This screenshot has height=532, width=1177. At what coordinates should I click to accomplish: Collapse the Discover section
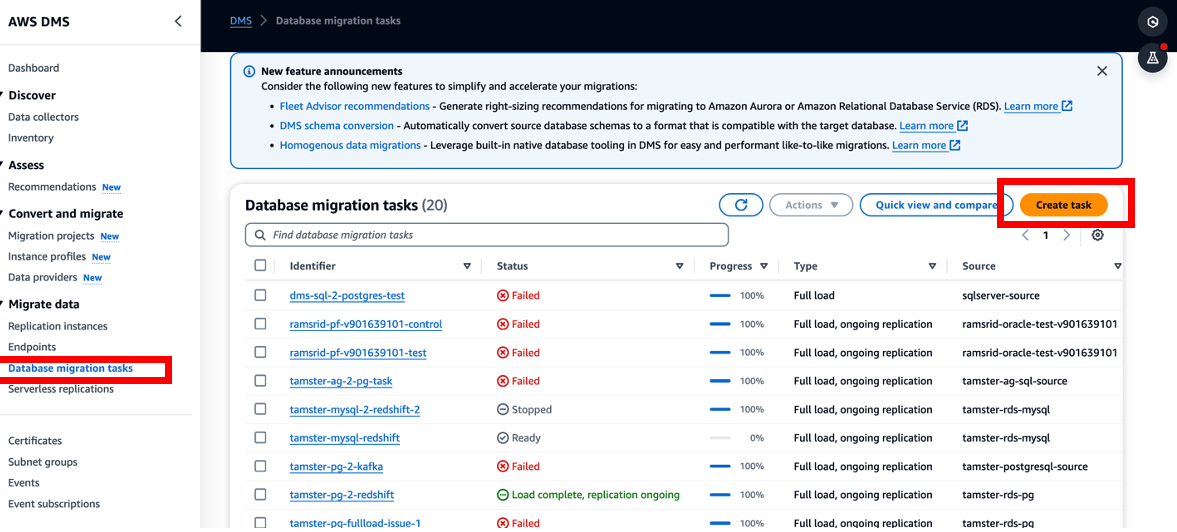[x=2, y=95]
